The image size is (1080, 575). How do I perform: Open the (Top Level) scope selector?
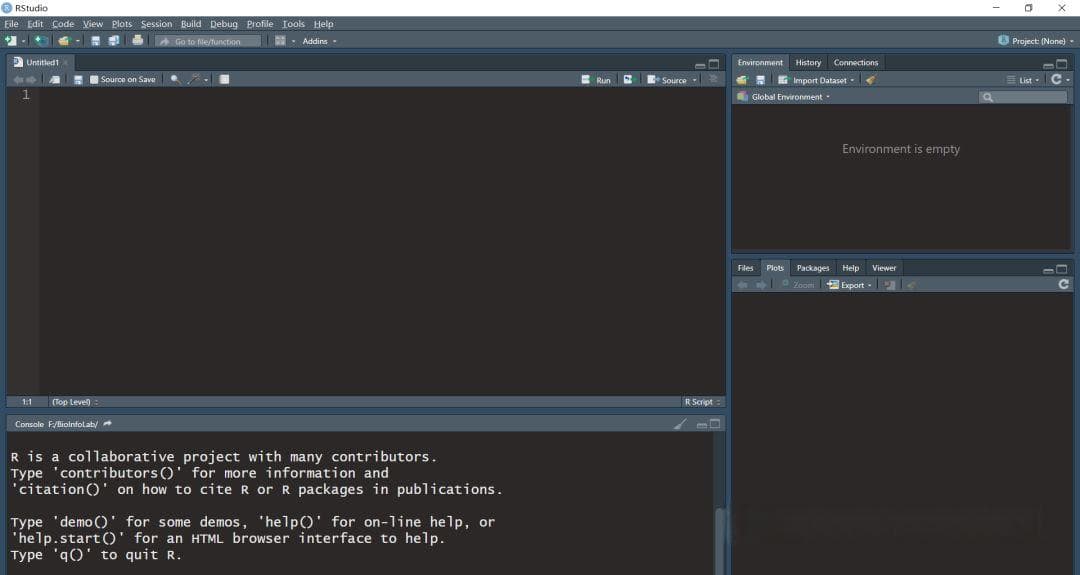click(x=75, y=402)
